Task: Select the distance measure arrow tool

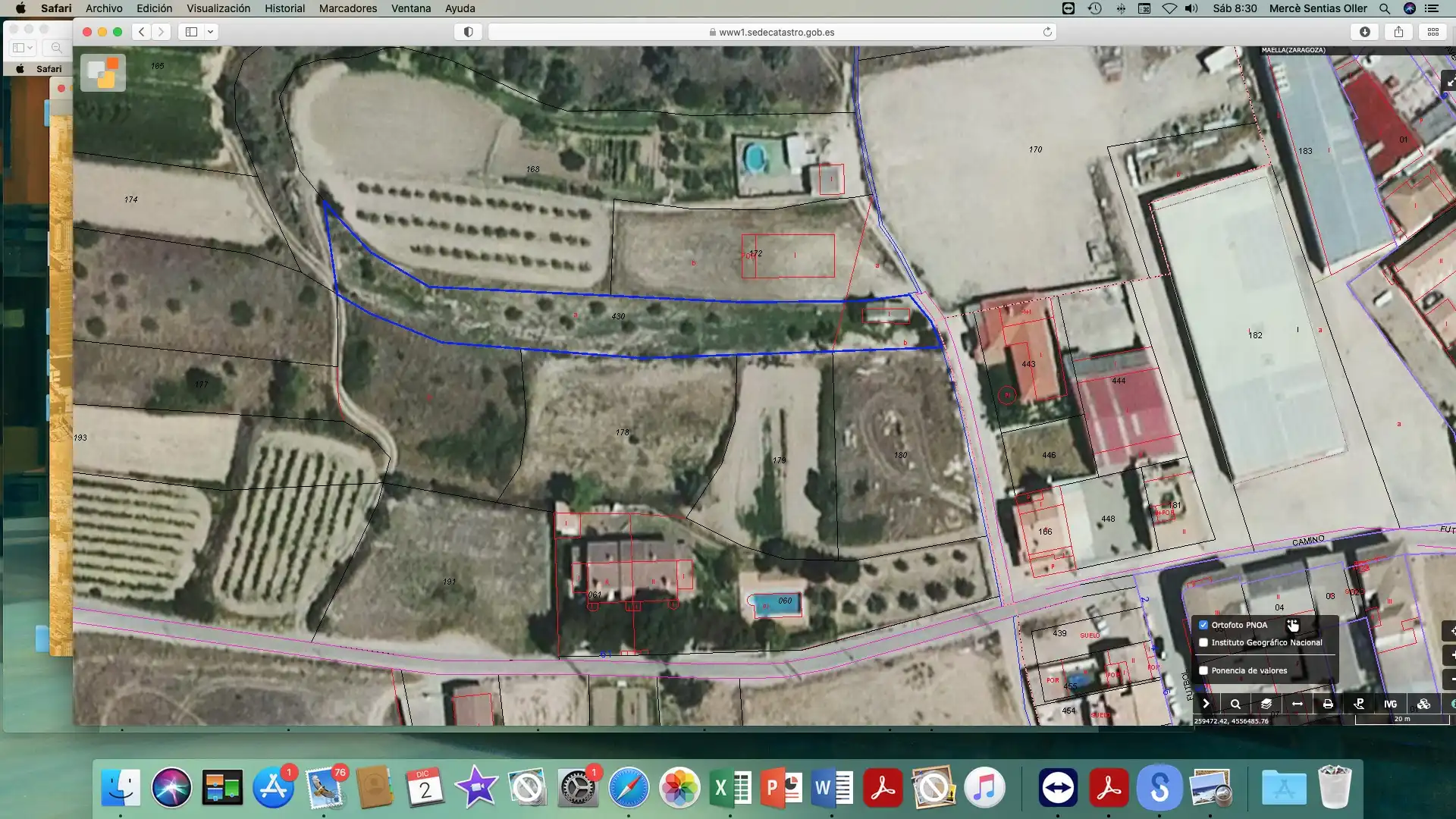Action: point(1298,704)
